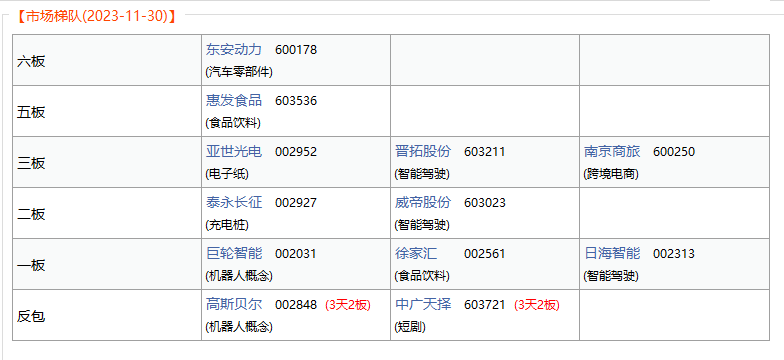Viewport: 784px width, 360px height.
Task: Click the (充电桩) sector tag
Action: [226, 225]
